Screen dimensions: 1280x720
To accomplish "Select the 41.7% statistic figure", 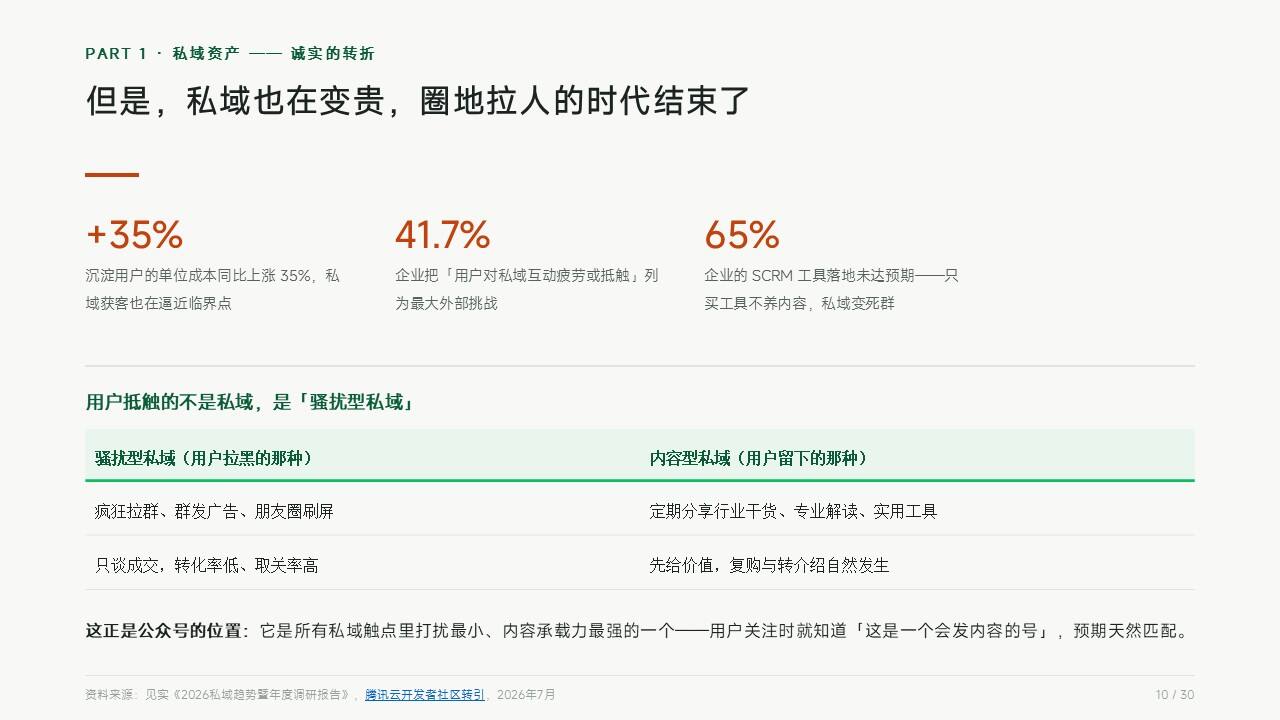I will point(442,235).
